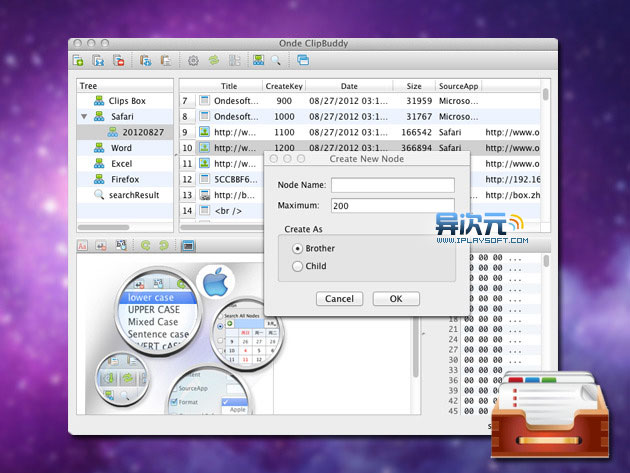The height and width of the screenshot is (473, 630).
Task: Click the gray tree layout toolbar icon
Action: click(x=234, y=61)
